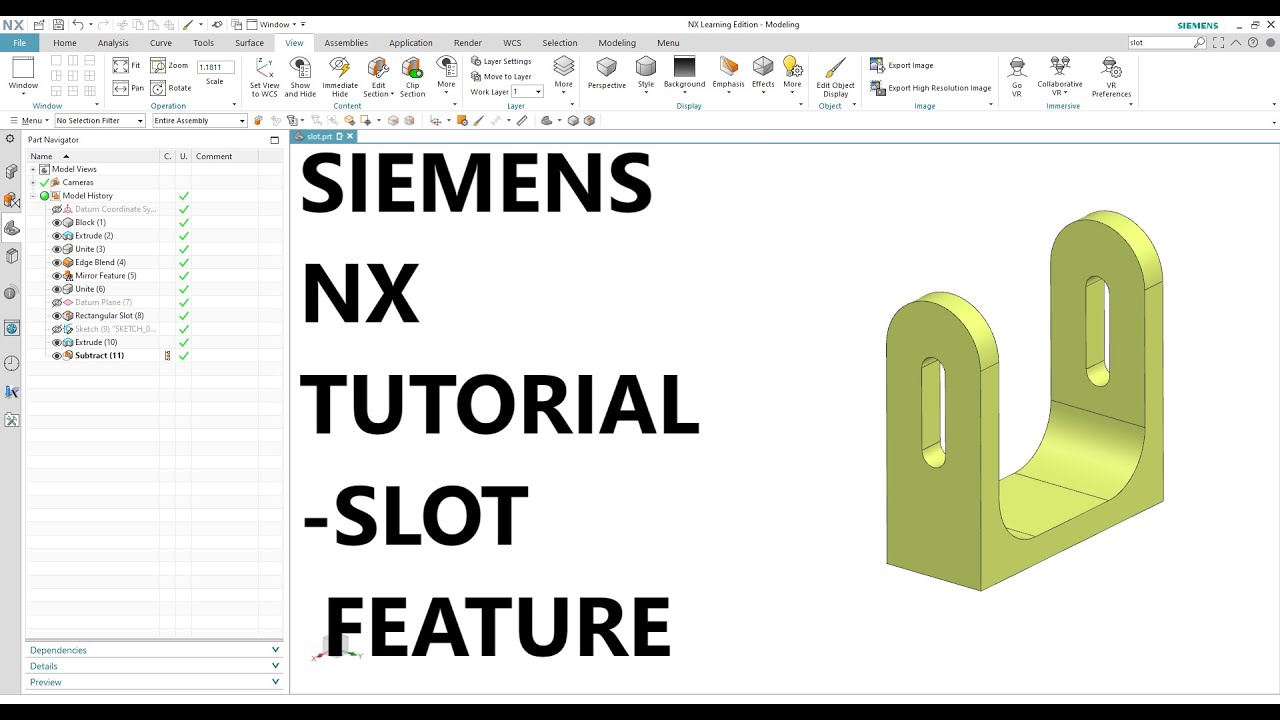
Task: Open Edit Object Display
Action: [836, 77]
